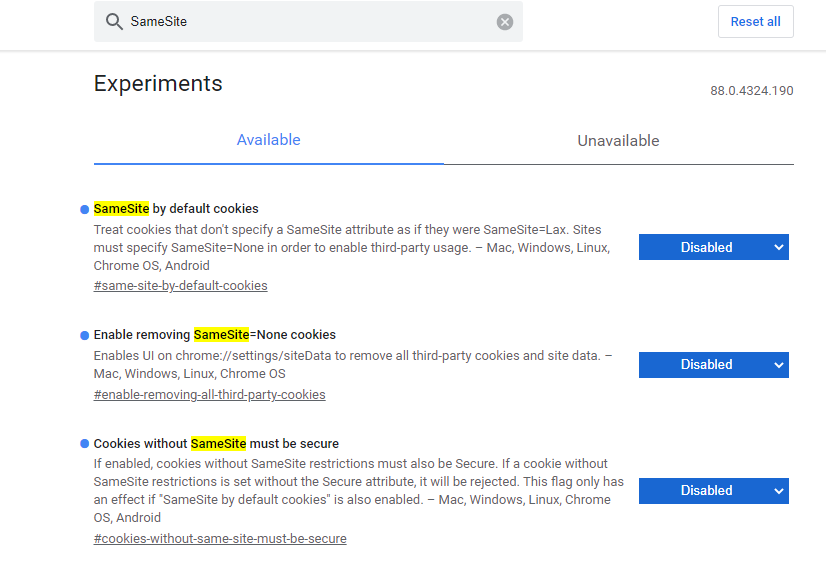826x568 pixels.
Task: Click the Experiments page heading
Action: (158, 84)
